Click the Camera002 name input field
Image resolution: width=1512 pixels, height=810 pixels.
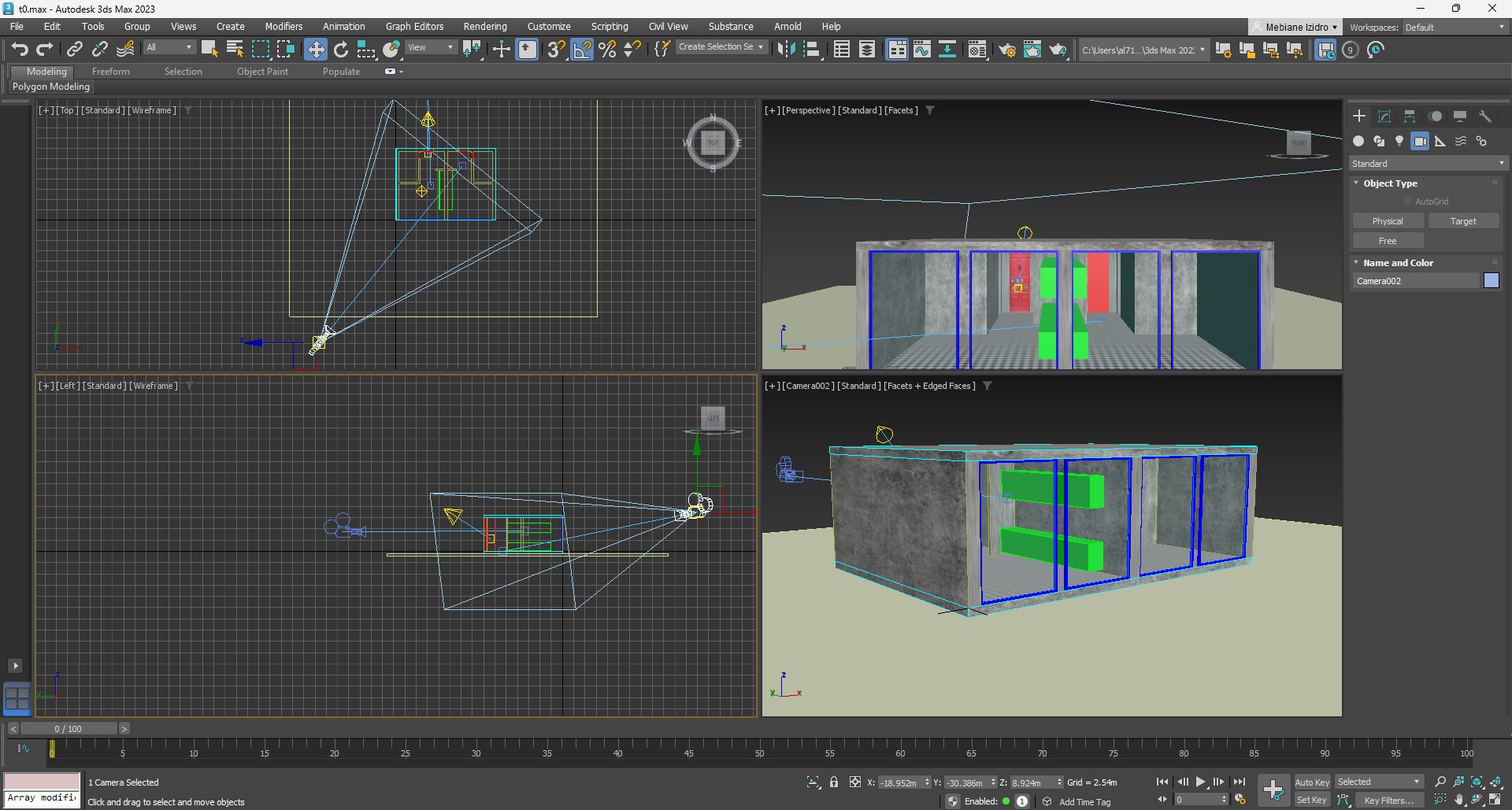point(1415,281)
